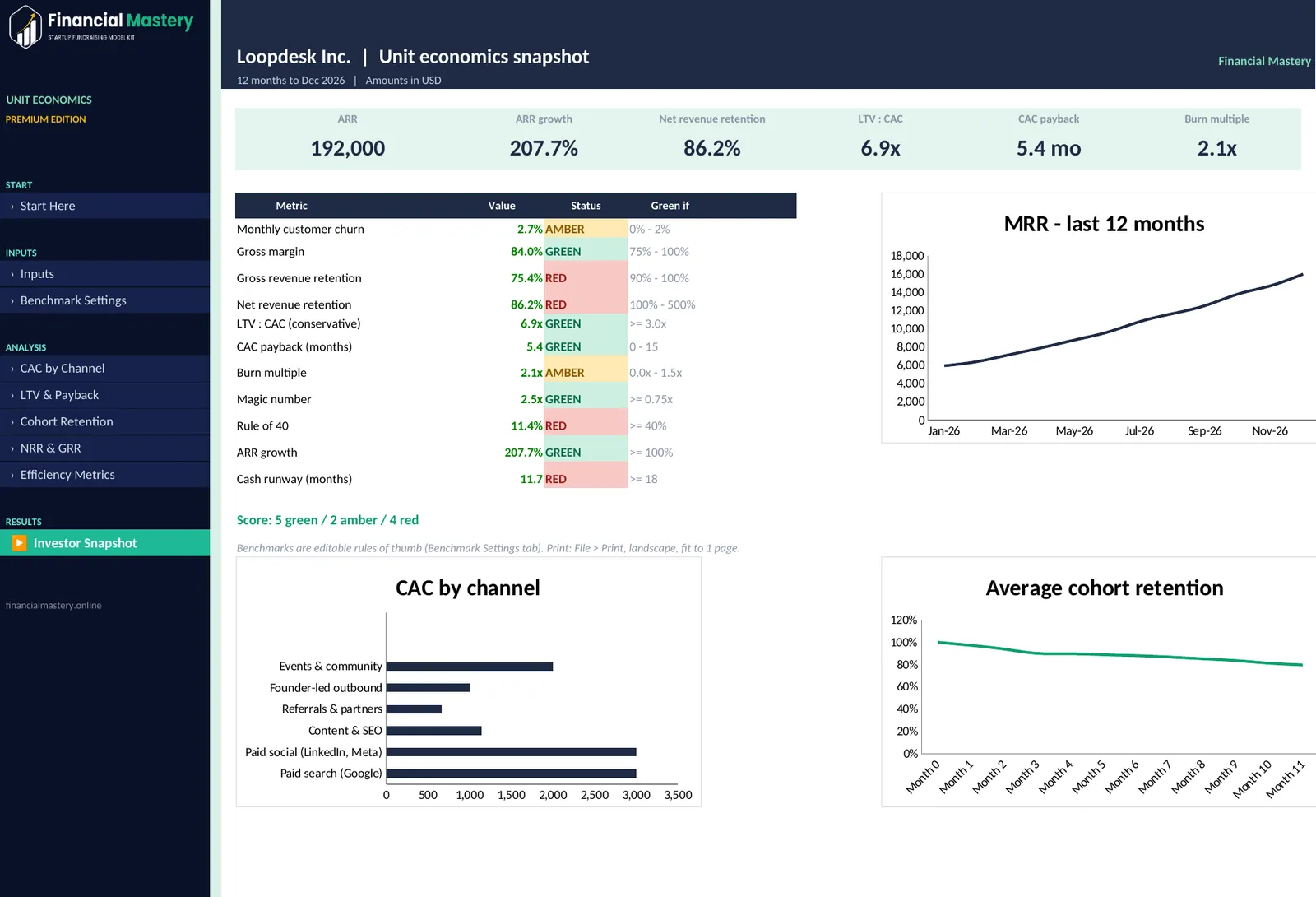
Task: Click the Events & community bar
Action: point(470,667)
